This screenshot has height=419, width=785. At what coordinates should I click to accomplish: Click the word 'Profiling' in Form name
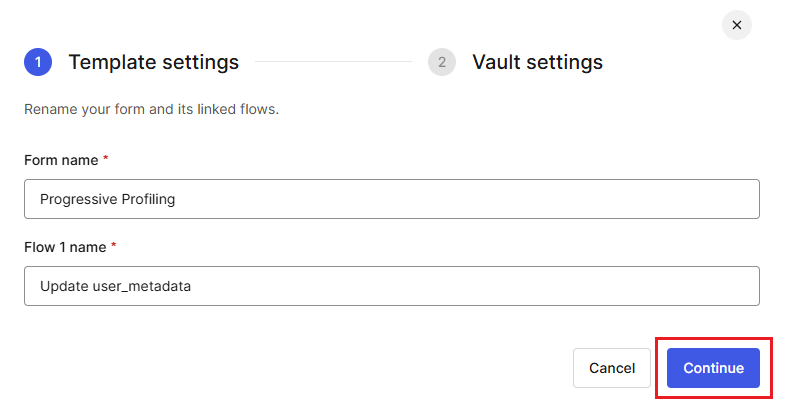click(148, 199)
